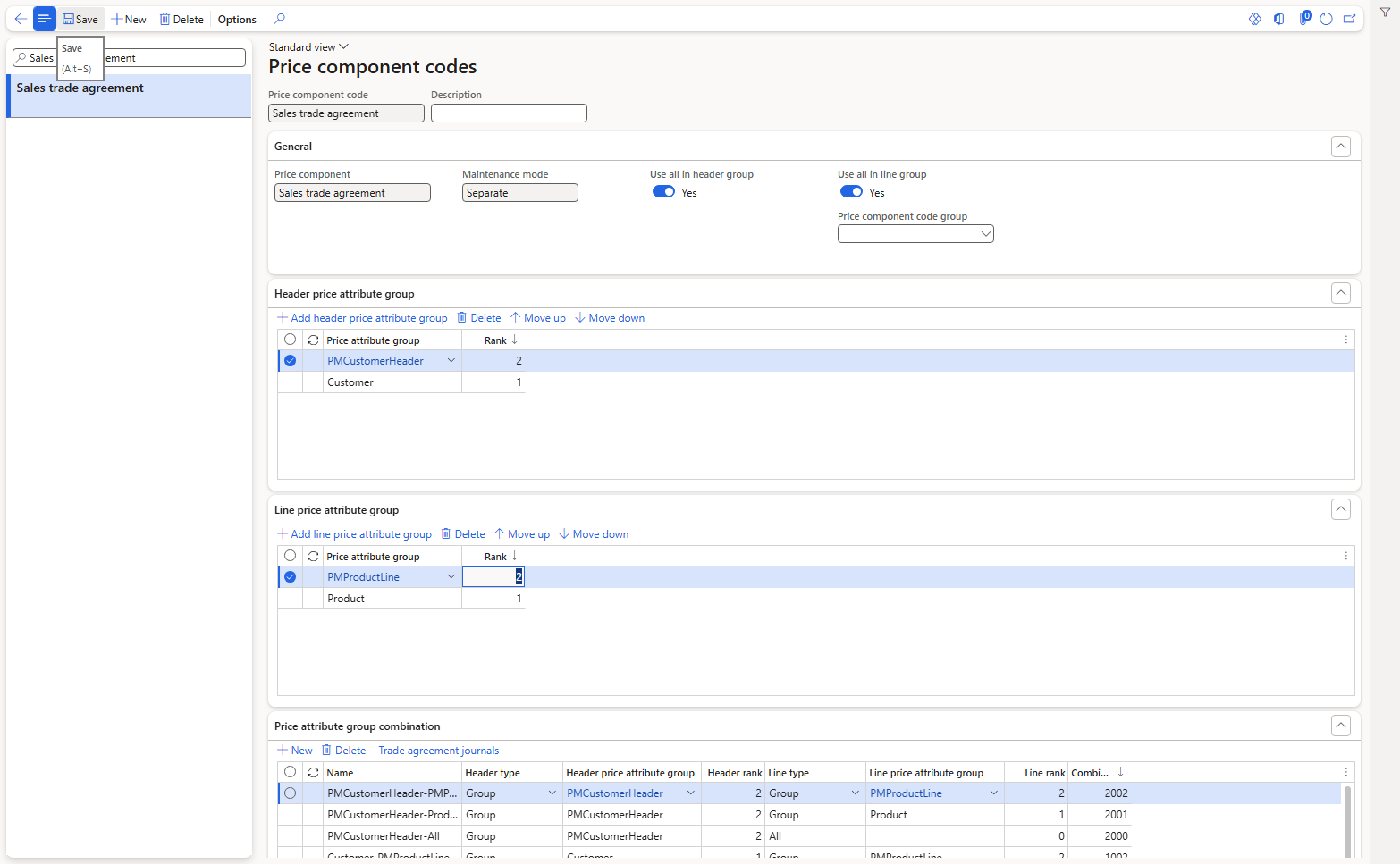This screenshot has width=1400, height=864.
Task: Open PMProductLine dropdown in line grid
Action: [451, 577]
